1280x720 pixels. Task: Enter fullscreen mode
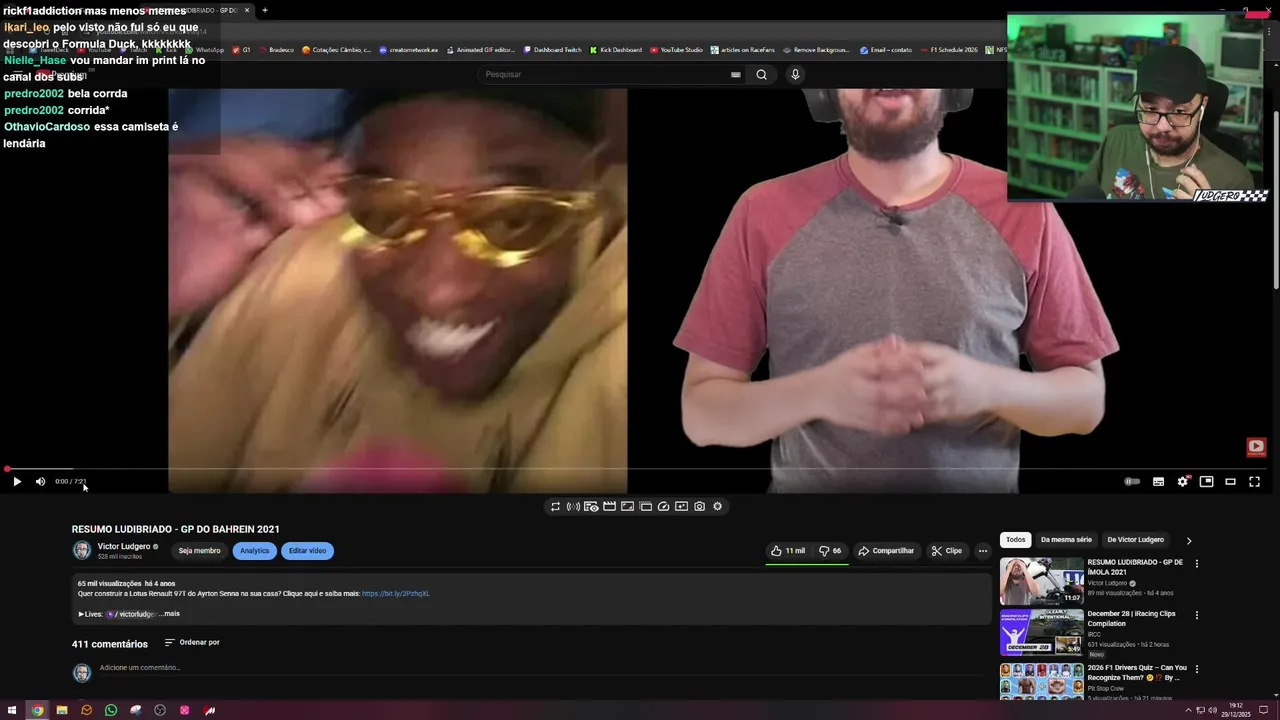point(1254,482)
